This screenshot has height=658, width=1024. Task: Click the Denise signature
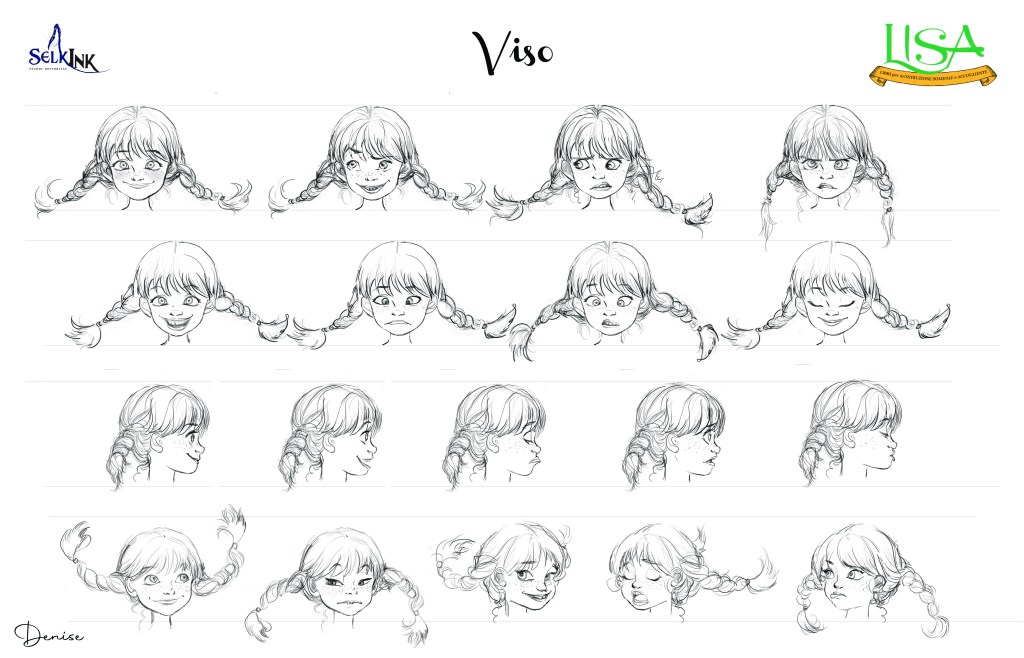49,634
